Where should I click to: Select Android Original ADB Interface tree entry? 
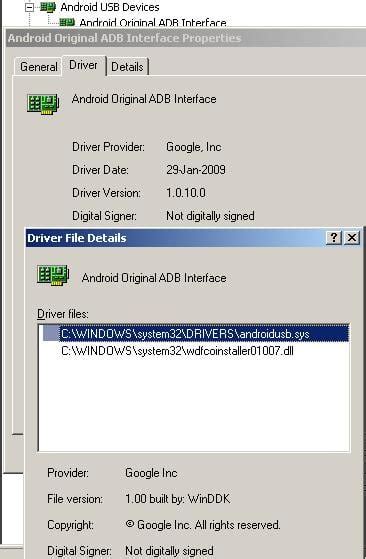pyautogui.click(x=153, y=23)
